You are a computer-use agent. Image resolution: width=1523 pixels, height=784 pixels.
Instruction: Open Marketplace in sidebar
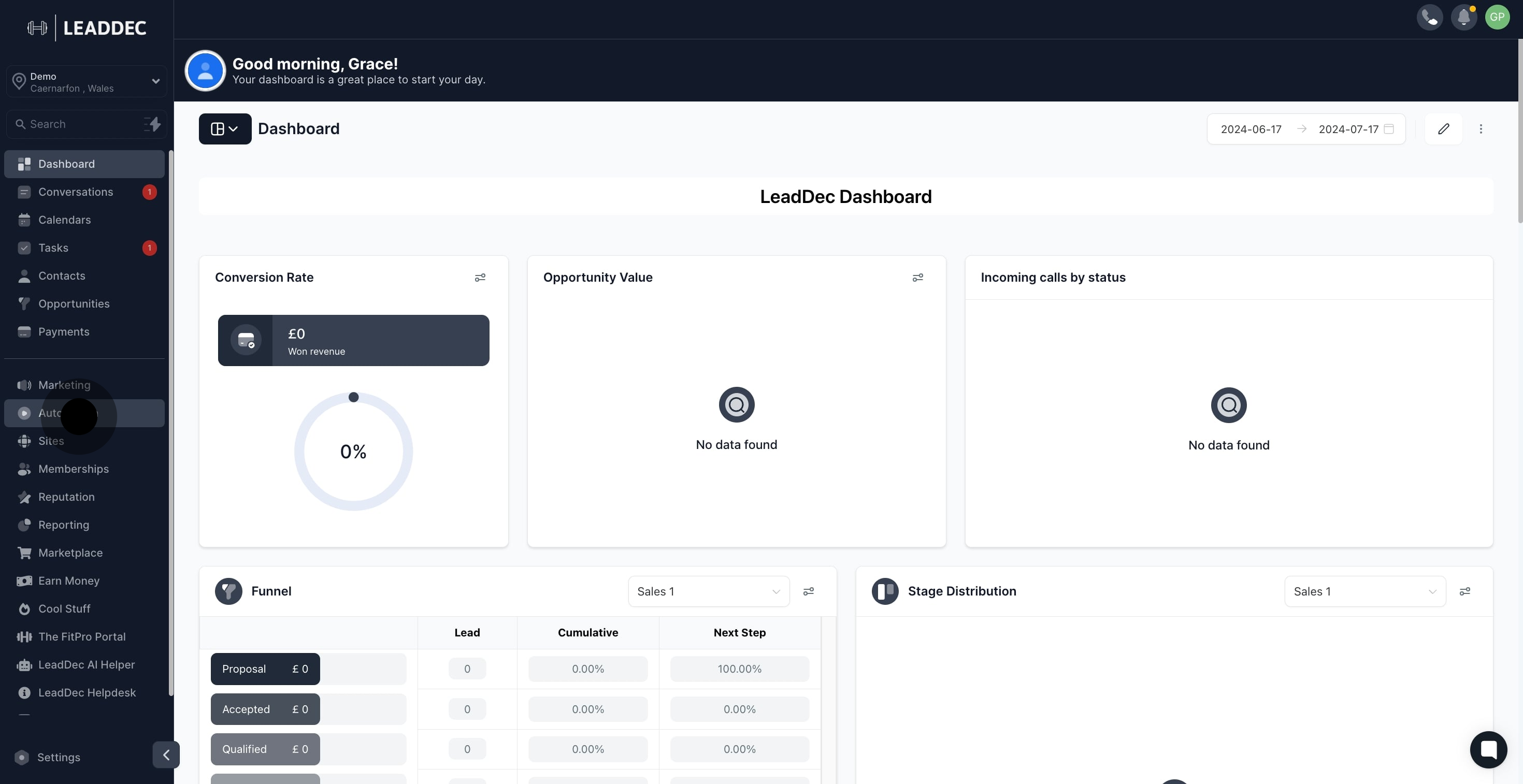click(x=84, y=553)
